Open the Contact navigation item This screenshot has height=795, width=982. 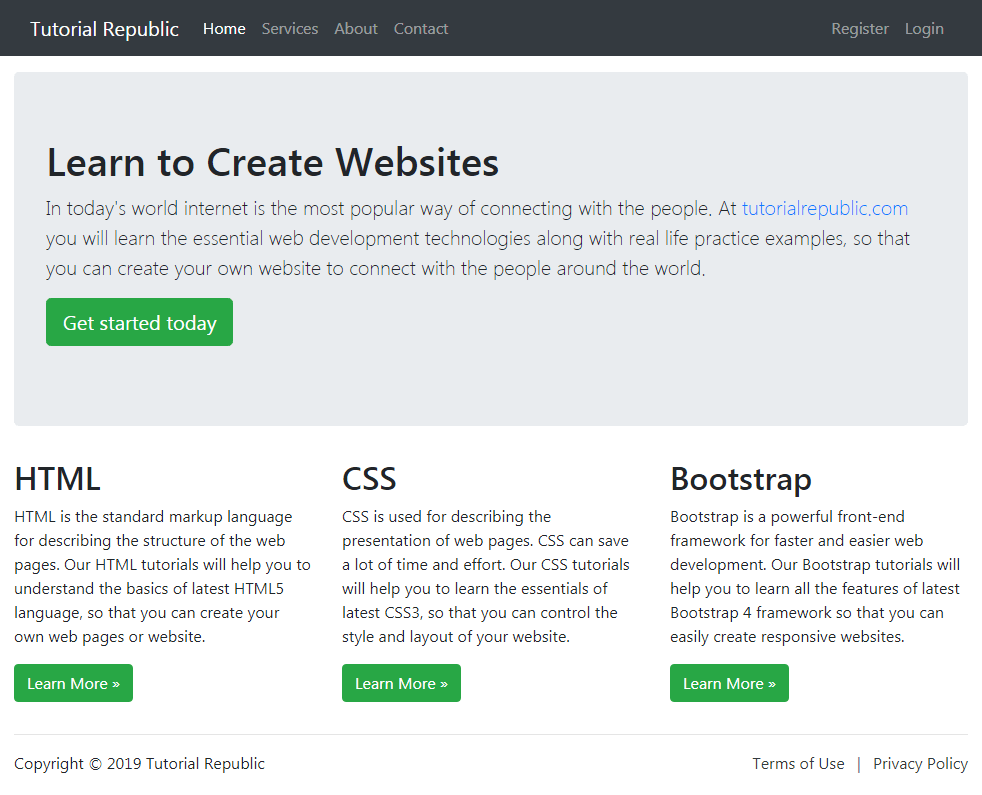420,28
